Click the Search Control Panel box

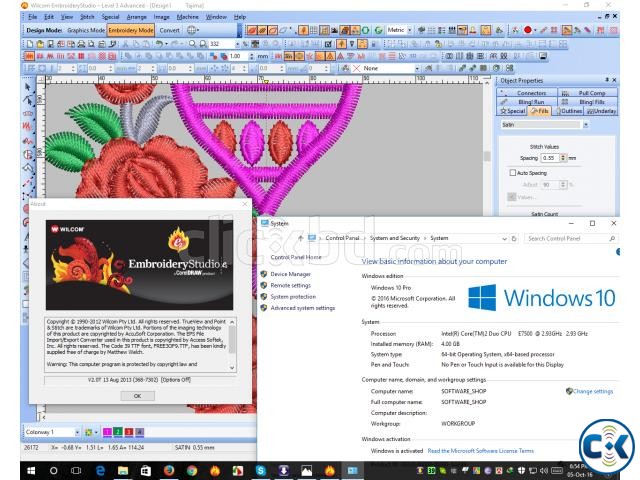(x=571, y=238)
